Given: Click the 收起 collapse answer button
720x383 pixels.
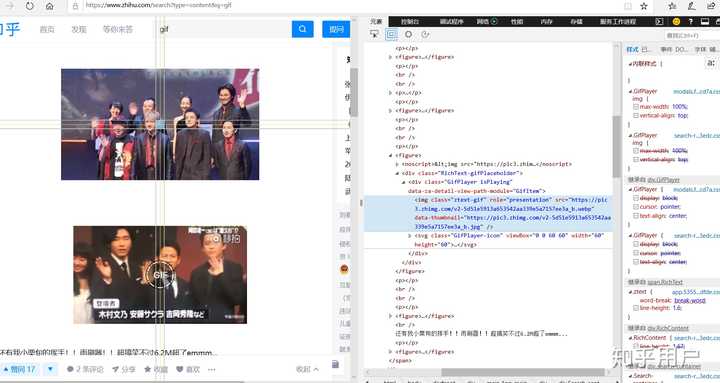Looking at the screenshot, I should tap(307, 369).
